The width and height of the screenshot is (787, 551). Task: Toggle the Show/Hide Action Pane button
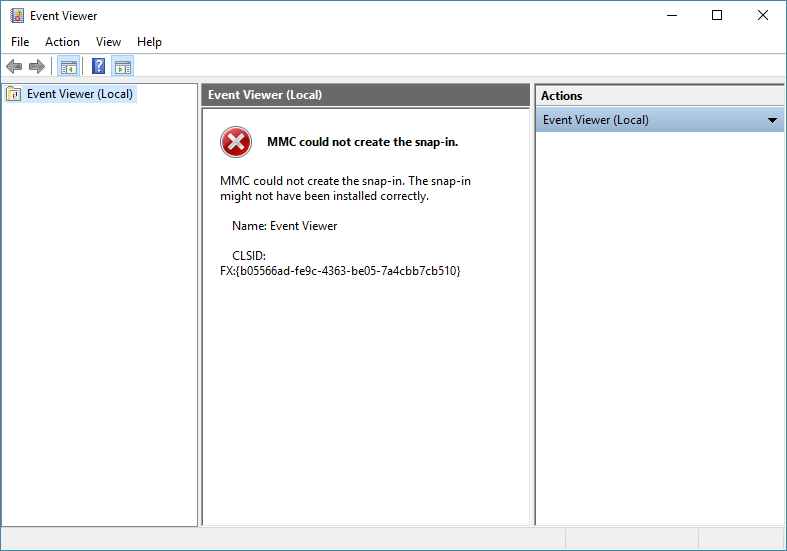tap(123, 67)
